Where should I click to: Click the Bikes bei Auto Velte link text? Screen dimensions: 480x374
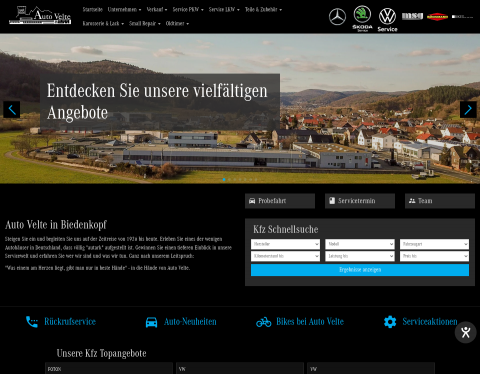[310, 322]
